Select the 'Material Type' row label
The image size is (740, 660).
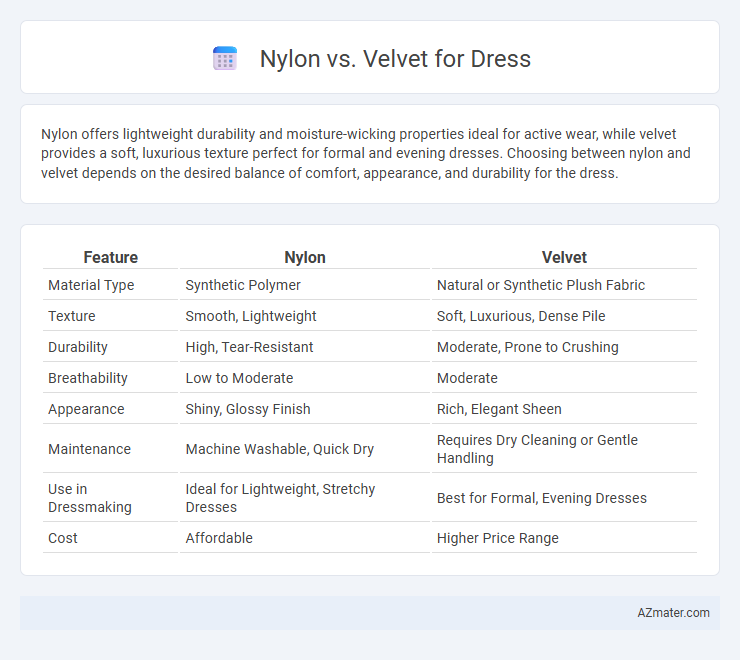click(x=91, y=285)
